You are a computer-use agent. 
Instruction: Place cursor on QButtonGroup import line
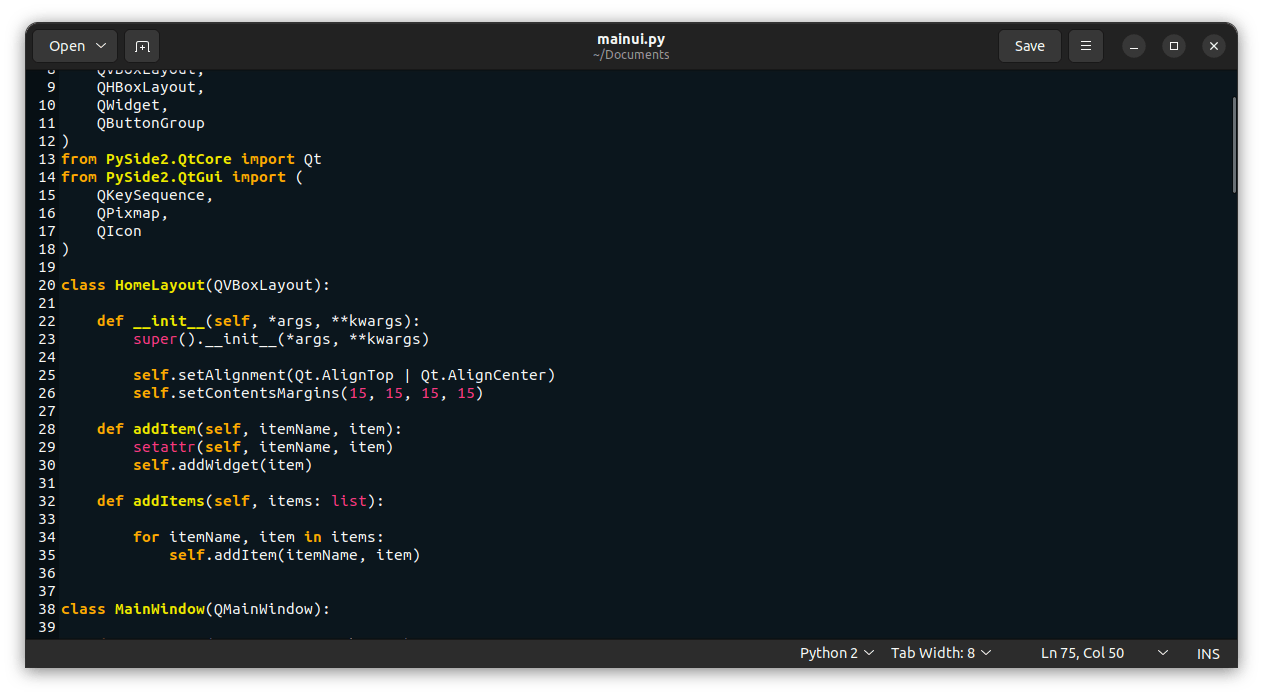pyautogui.click(x=150, y=123)
